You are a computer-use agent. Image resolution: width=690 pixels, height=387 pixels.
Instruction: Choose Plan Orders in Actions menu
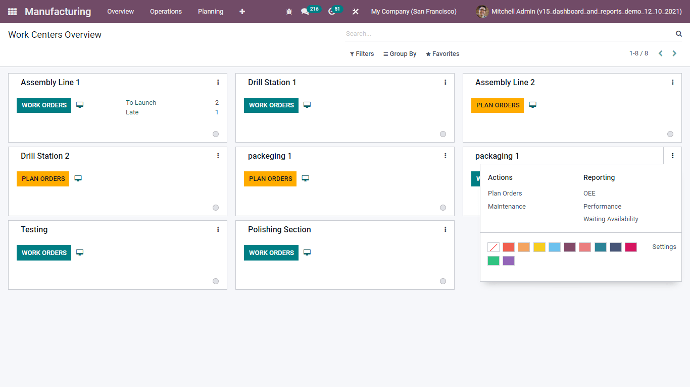pos(505,193)
